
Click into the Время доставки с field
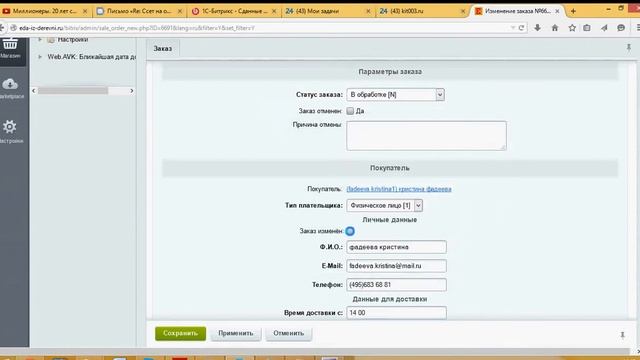(396, 313)
